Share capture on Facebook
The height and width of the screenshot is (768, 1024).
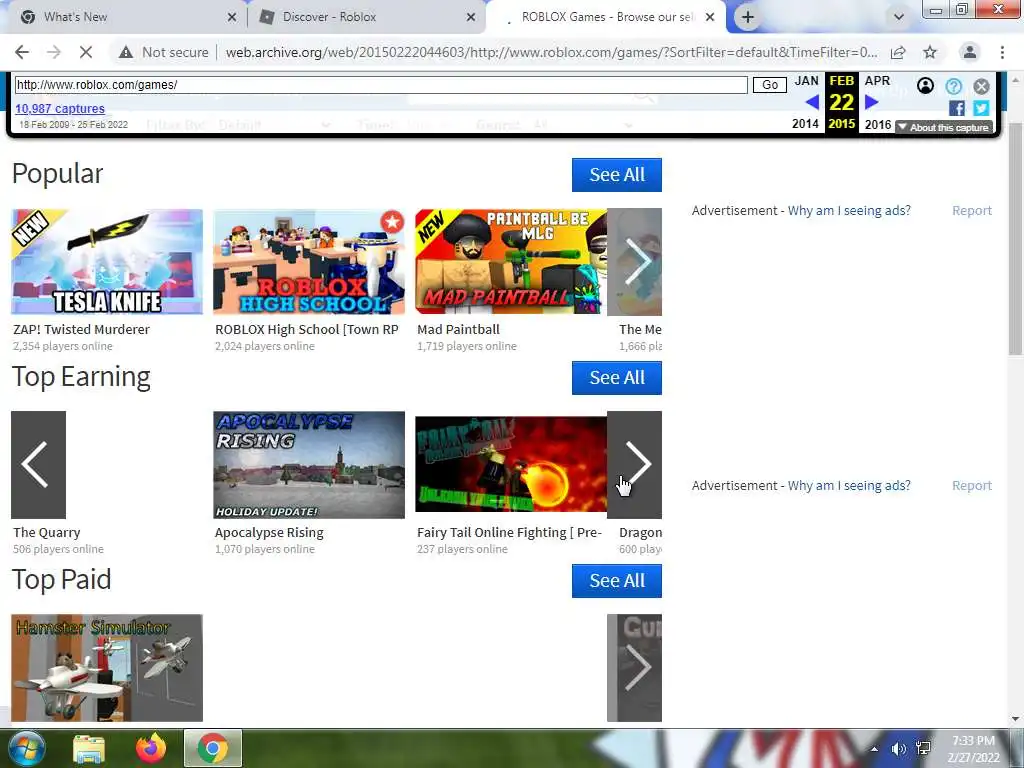pyautogui.click(x=957, y=108)
